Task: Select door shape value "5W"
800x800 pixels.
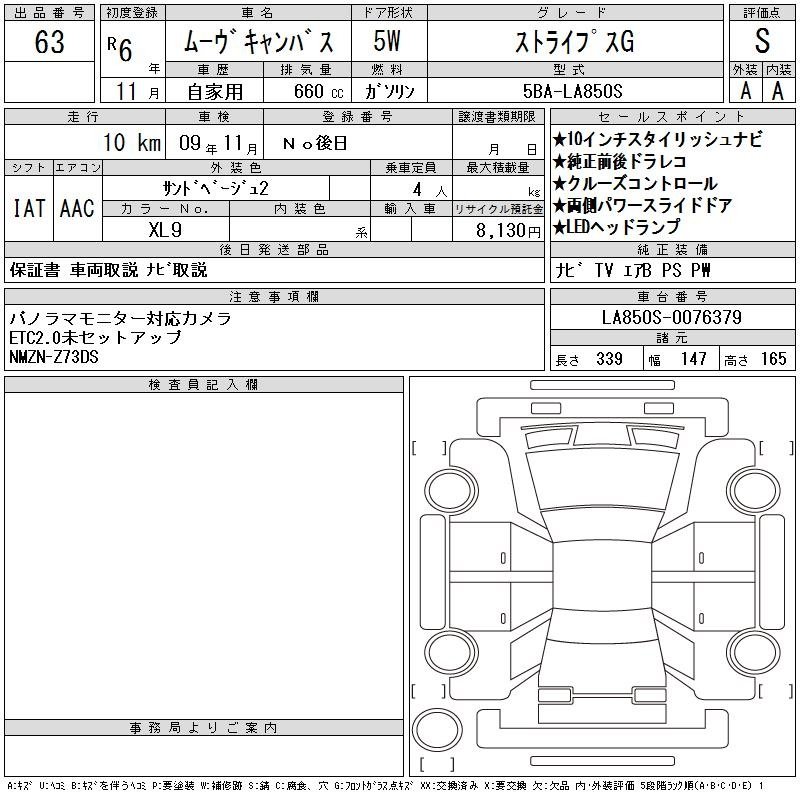Action: point(387,41)
